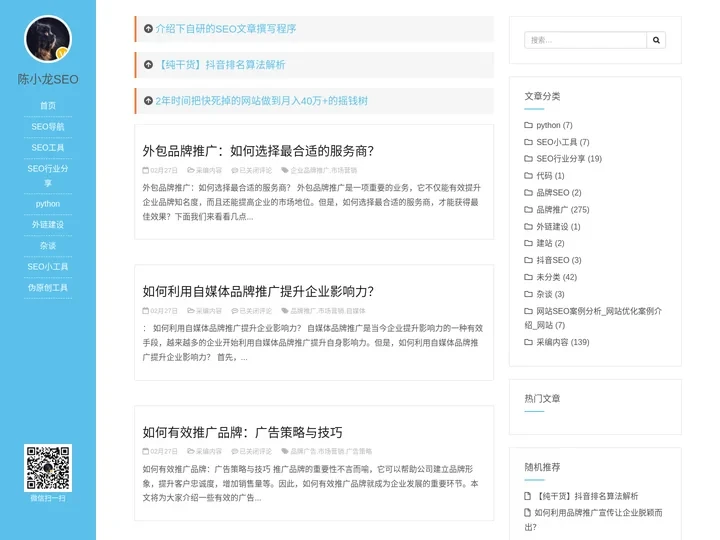Click tags 品牌推广,市场营销,自媒体

pyautogui.click(x=328, y=311)
